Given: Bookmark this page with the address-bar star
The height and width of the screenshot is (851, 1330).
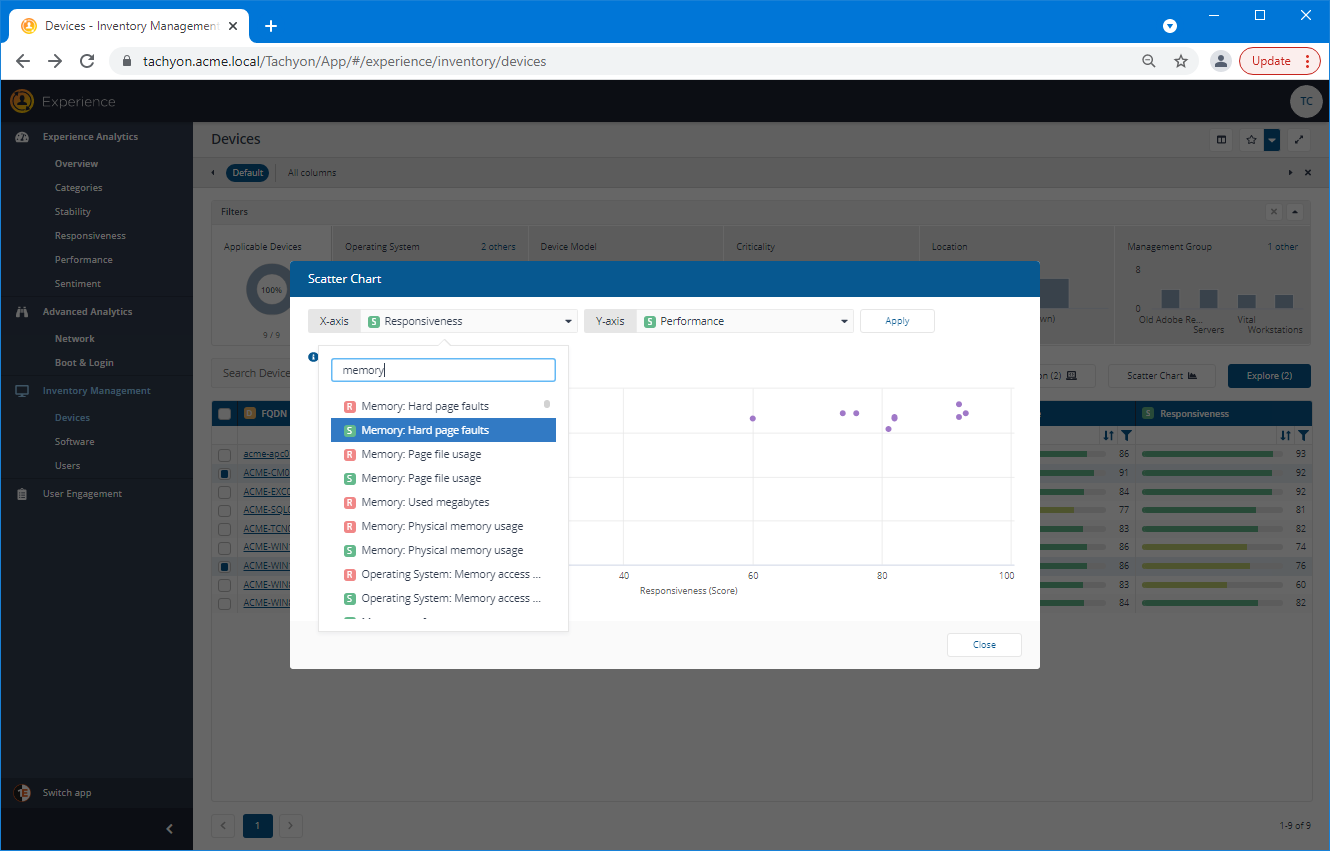Looking at the screenshot, I should coord(1181,61).
